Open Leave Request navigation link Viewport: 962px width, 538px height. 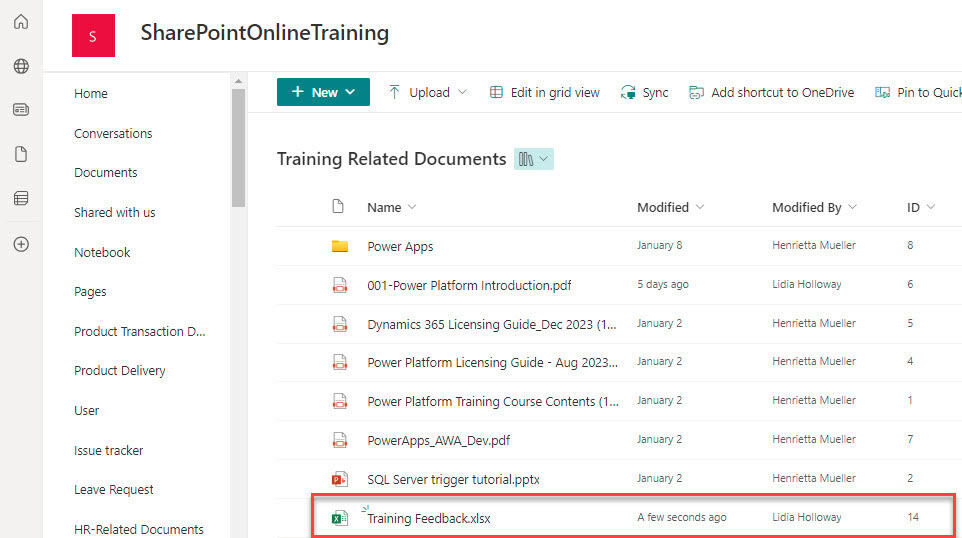(x=114, y=490)
